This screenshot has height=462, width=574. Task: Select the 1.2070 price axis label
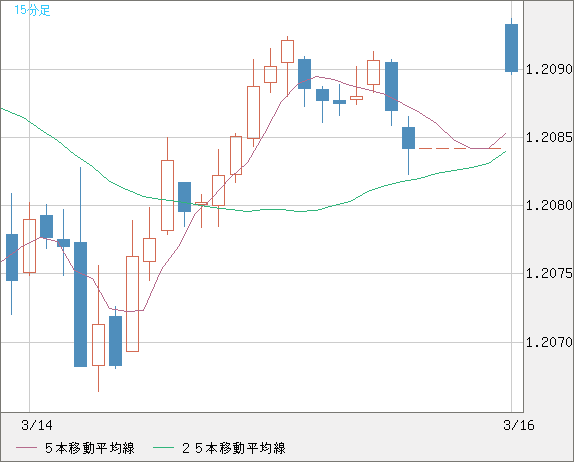click(549, 342)
